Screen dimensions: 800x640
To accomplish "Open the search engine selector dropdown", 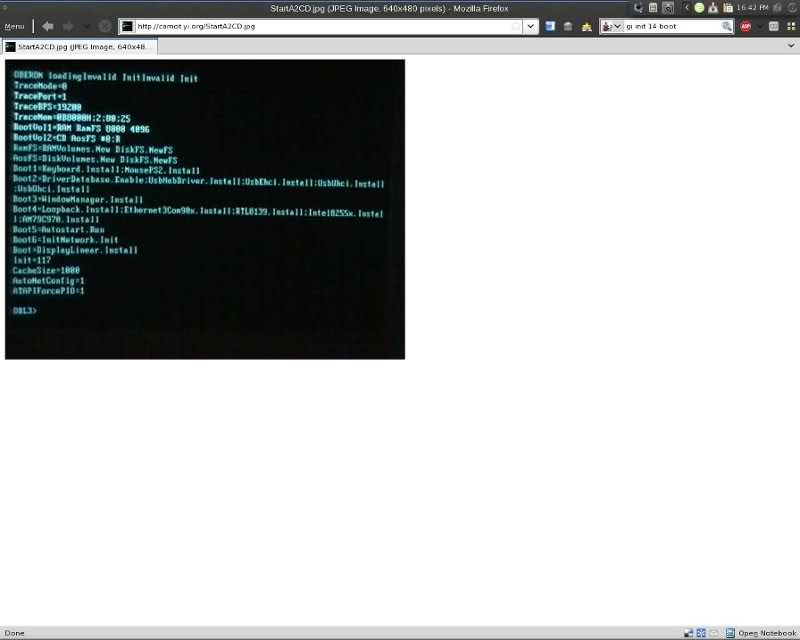I will (x=612, y=26).
